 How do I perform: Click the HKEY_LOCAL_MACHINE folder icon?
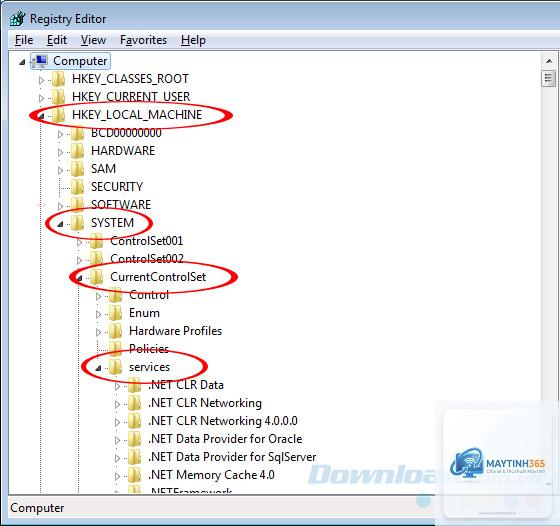click(x=58, y=115)
